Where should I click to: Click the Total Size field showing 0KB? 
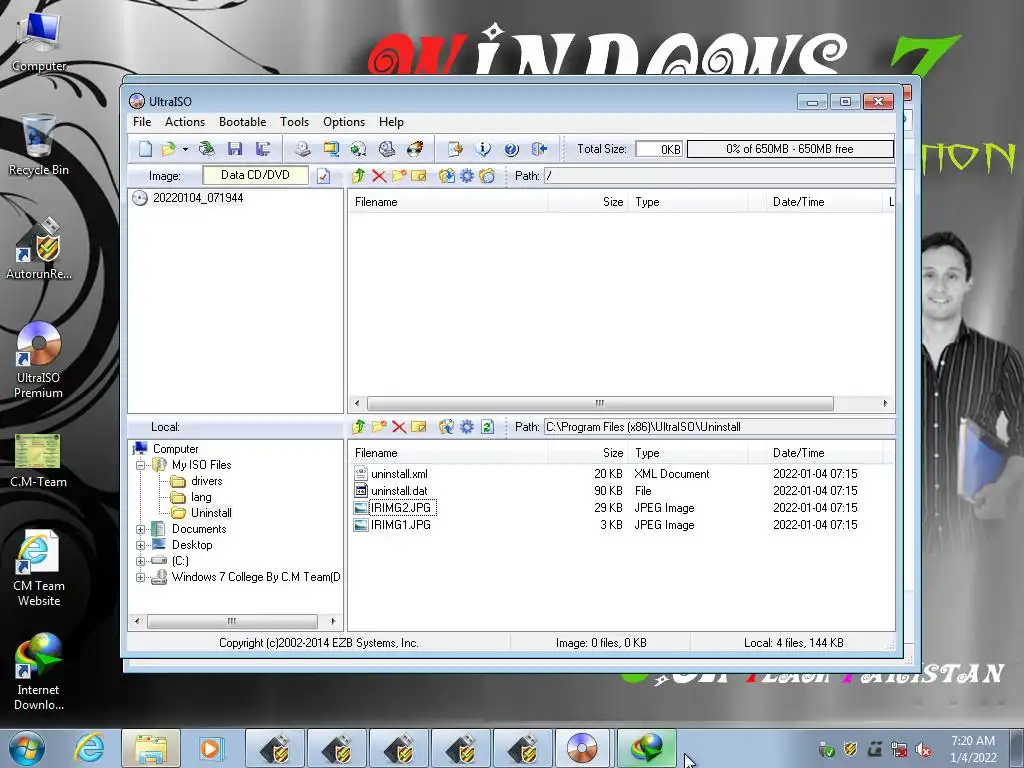pos(660,149)
